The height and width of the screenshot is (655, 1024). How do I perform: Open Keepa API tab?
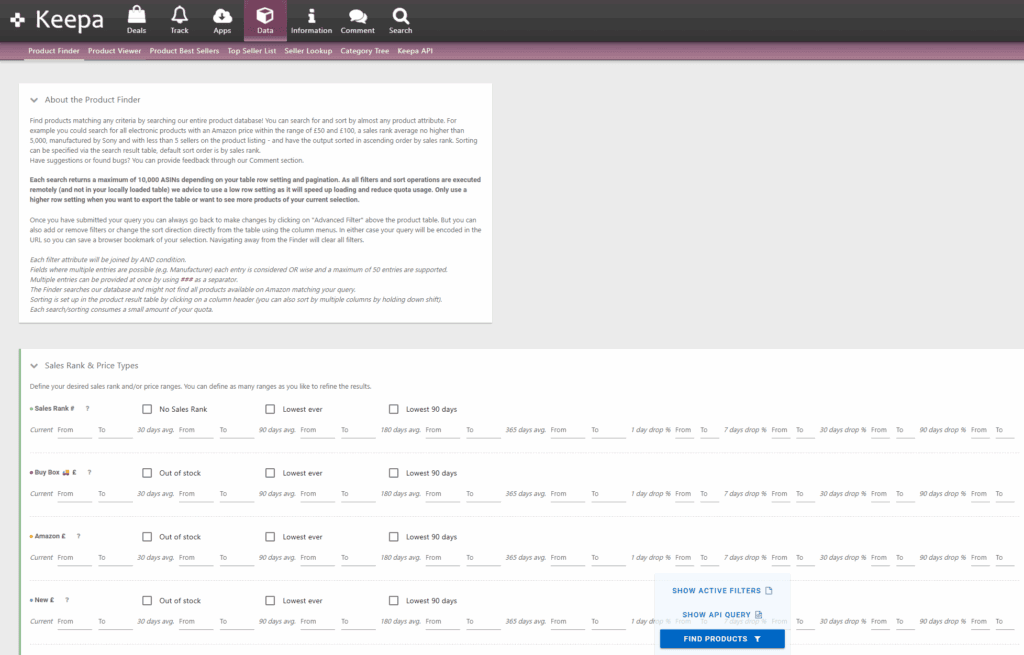point(415,51)
